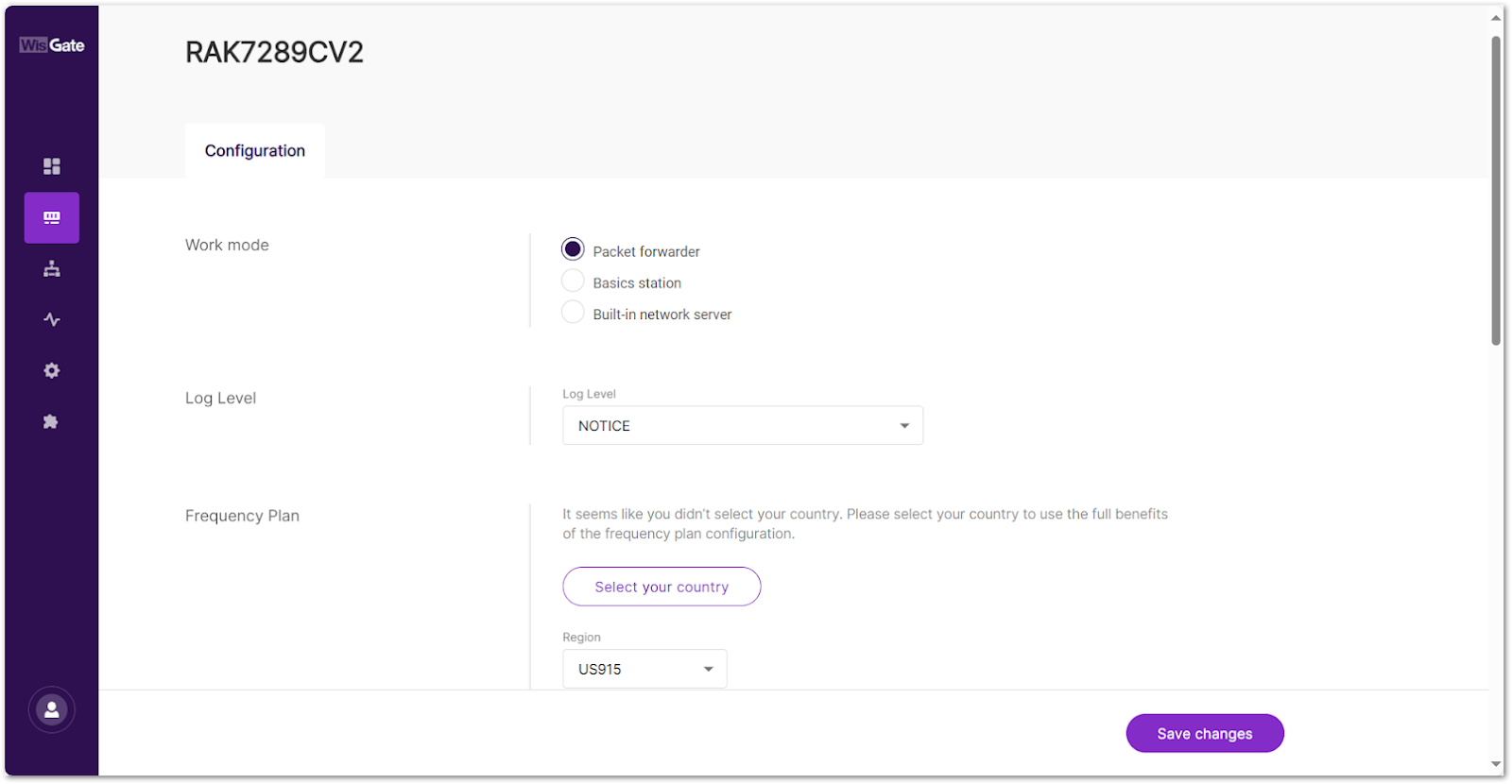Open the Settings gear in the sidebar
Screen dimensions: 1512x784
(x=51, y=369)
